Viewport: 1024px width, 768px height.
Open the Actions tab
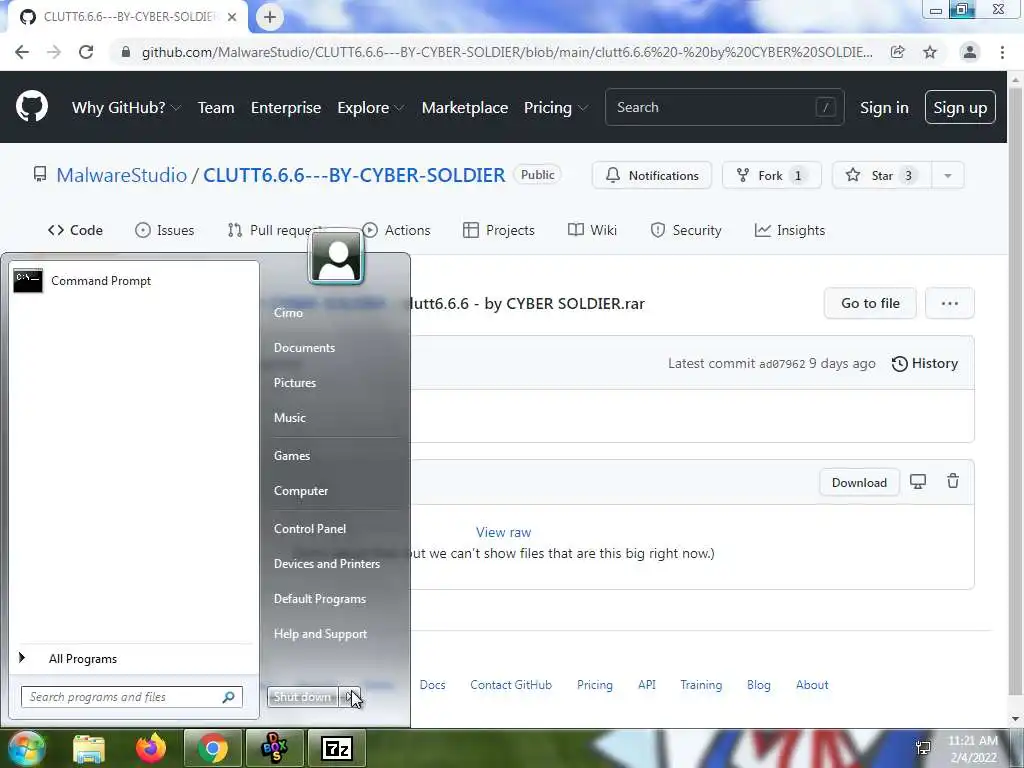pyautogui.click(x=398, y=230)
